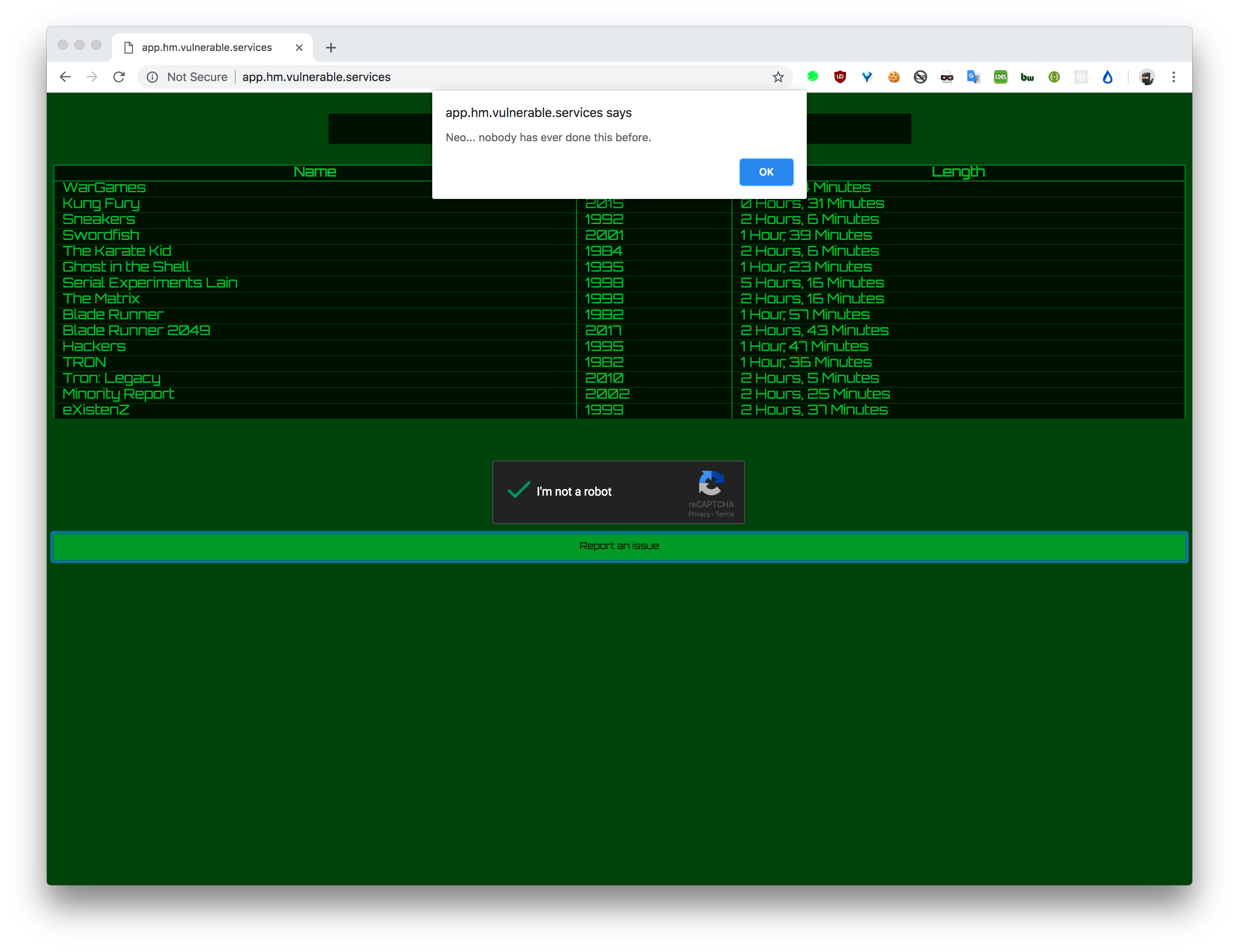This screenshot has width=1239, height=952.
Task: Open the ninja profile avatar menu
Action: tap(1147, 77)
